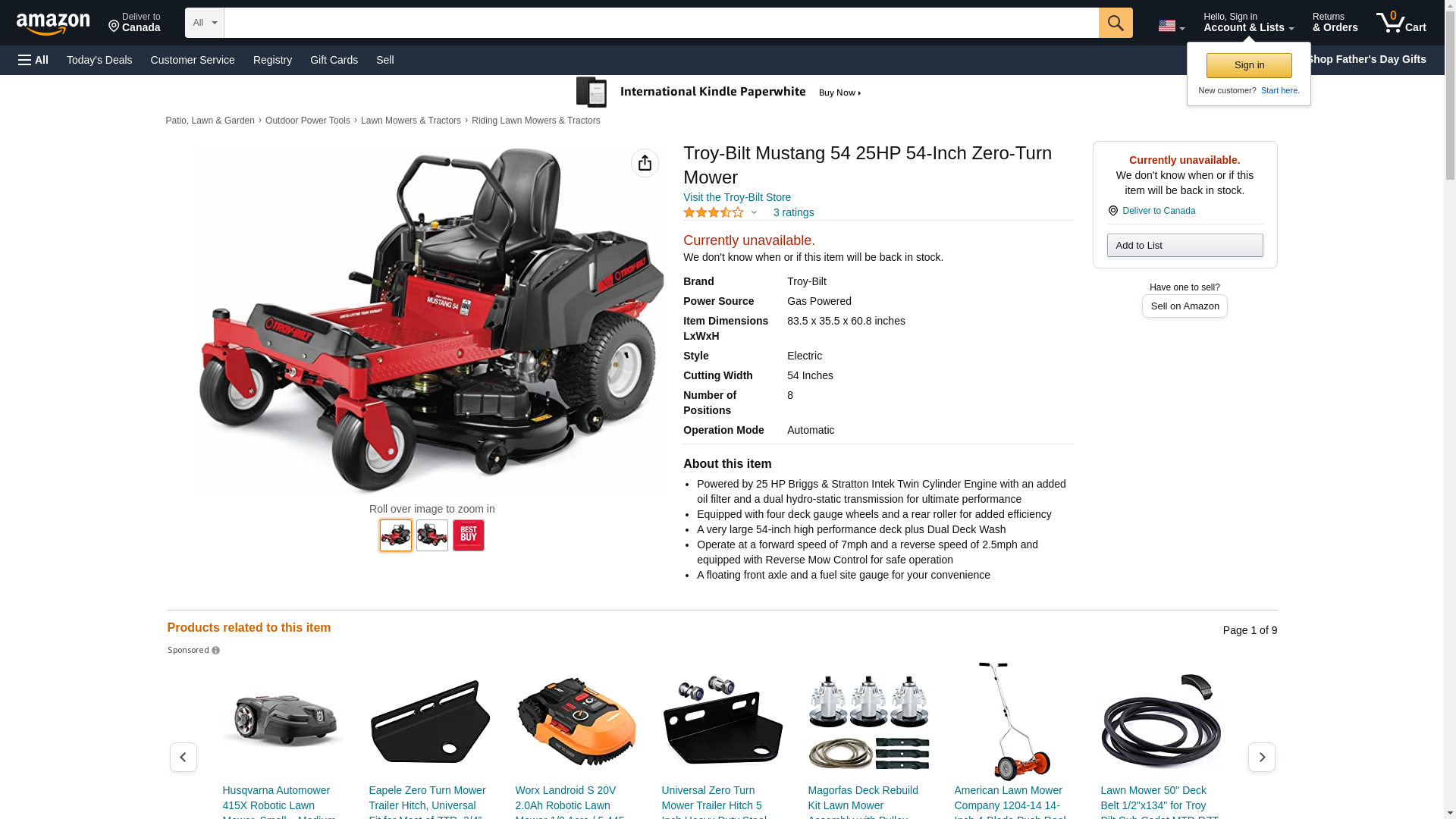Open the country flag language selector
Screen dimensions: 1456x819
[x=1171, y=26]
